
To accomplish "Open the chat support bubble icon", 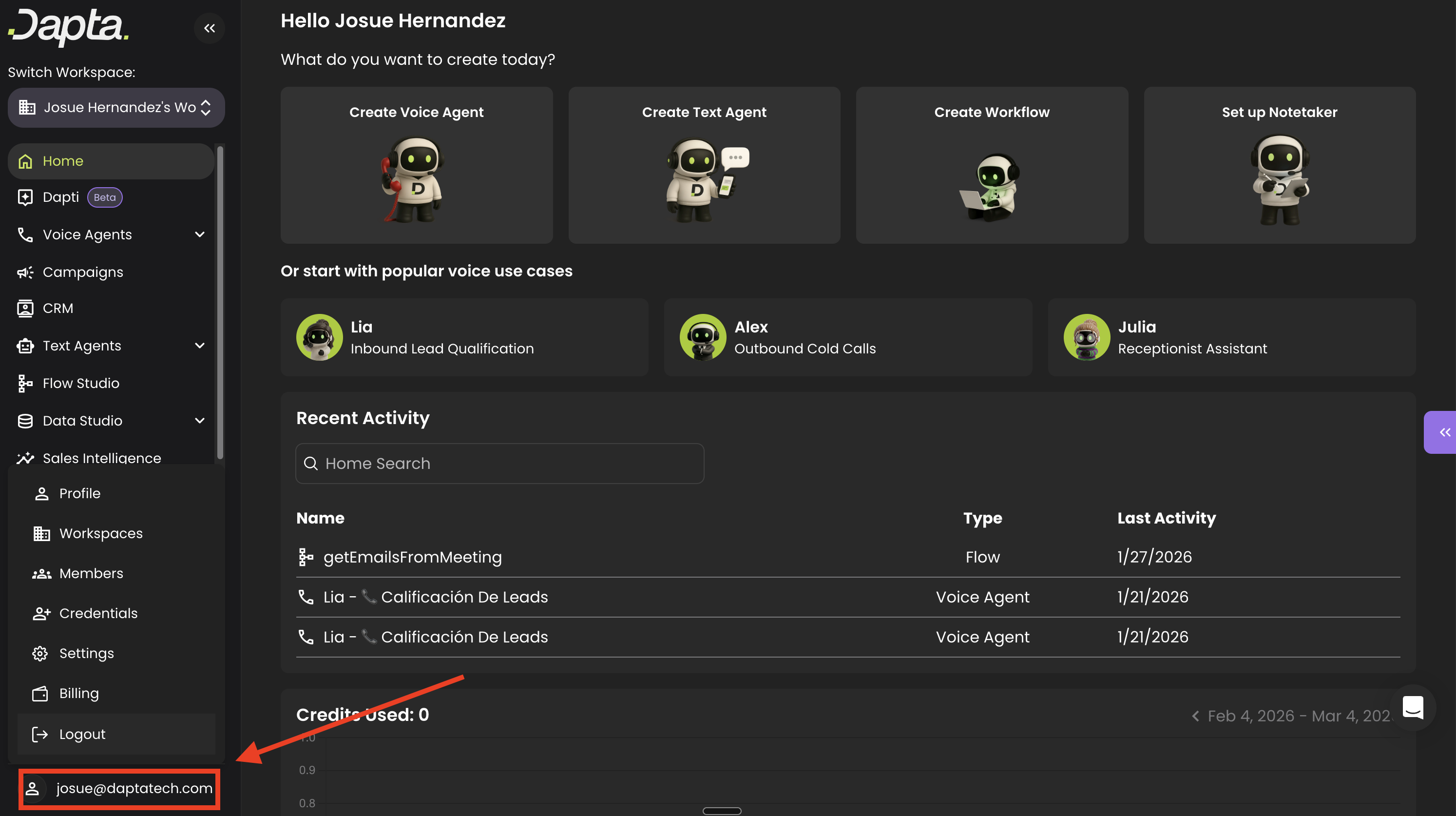I will pyautogui.click(x=1413, y=707).
